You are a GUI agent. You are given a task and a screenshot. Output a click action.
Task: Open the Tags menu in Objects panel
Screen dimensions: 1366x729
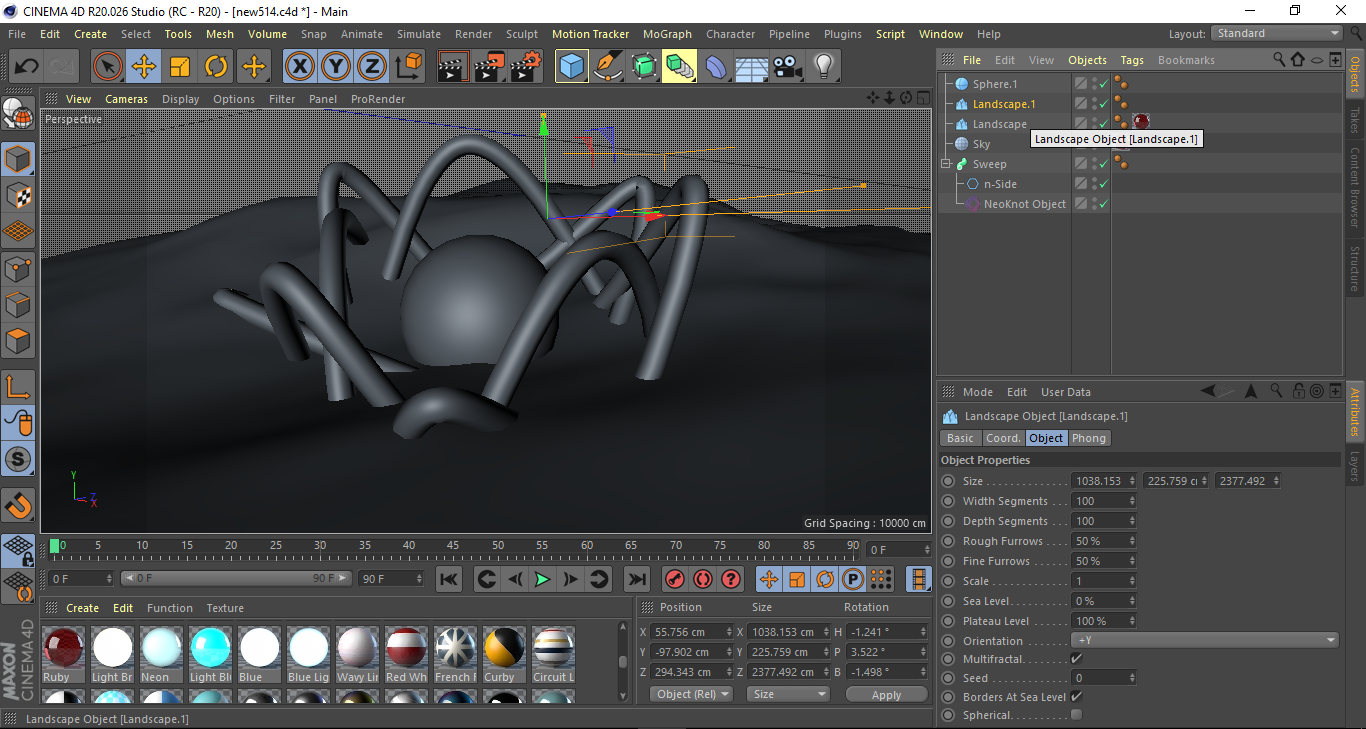click(1132, 60)
